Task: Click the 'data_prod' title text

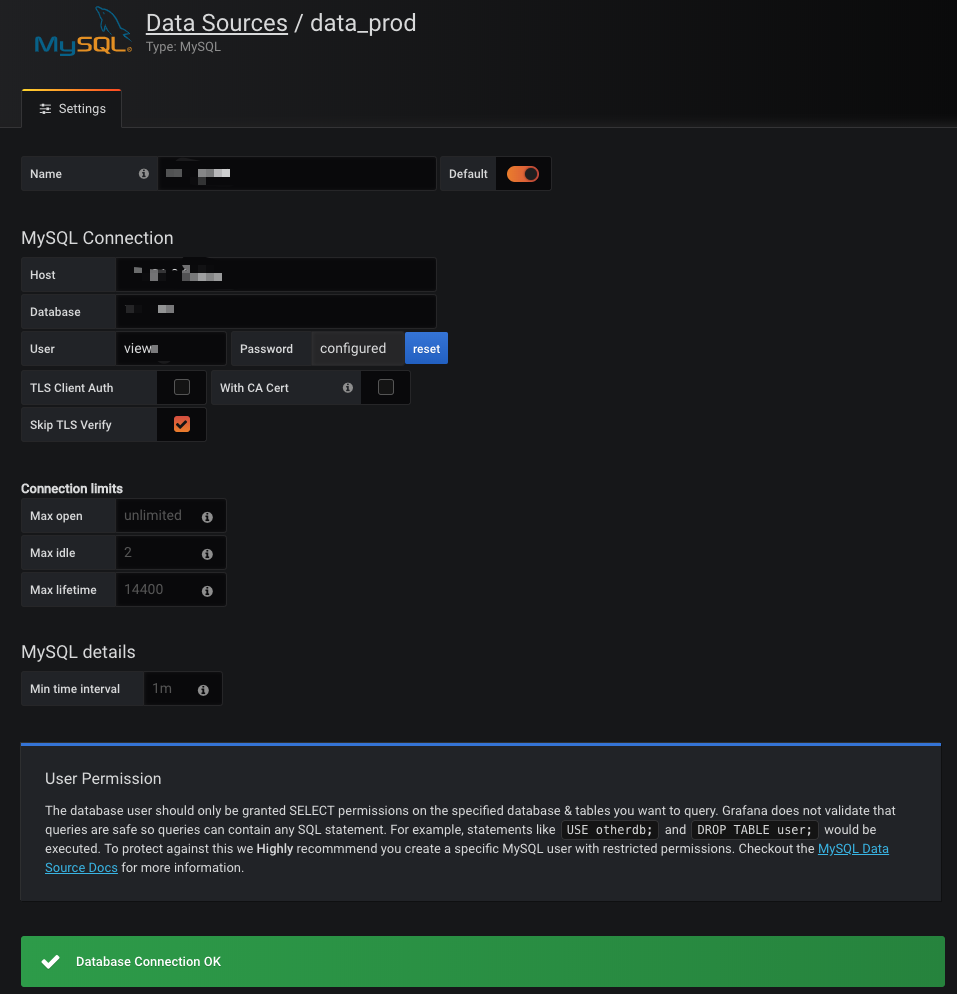Action: click(363, 23)
